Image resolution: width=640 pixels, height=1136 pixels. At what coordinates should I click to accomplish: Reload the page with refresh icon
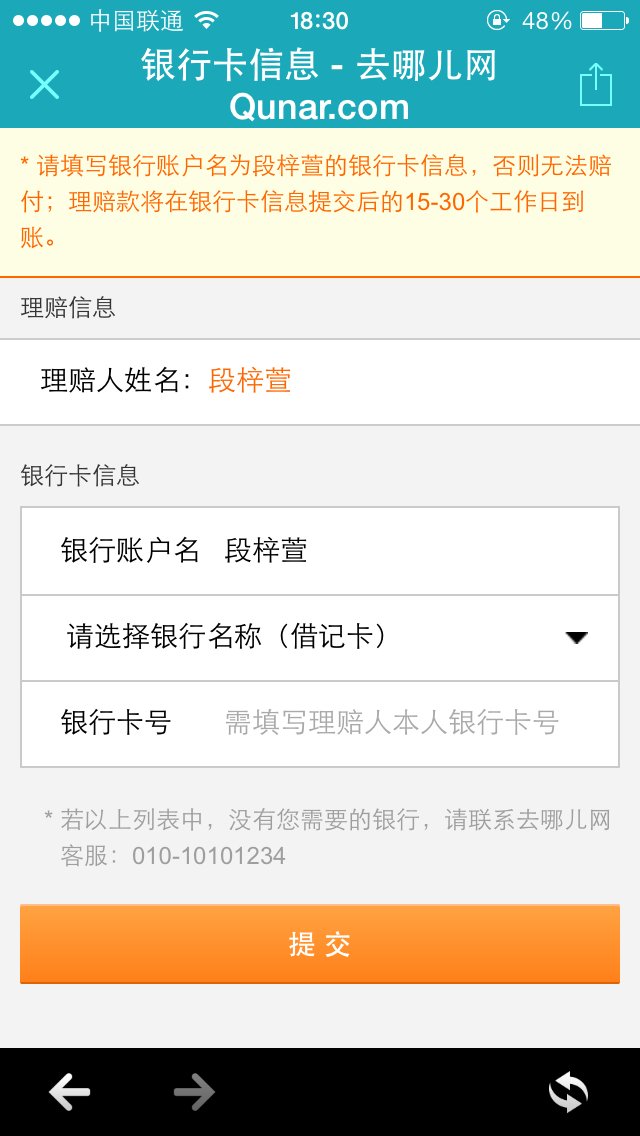click(x=568, y=1092)
